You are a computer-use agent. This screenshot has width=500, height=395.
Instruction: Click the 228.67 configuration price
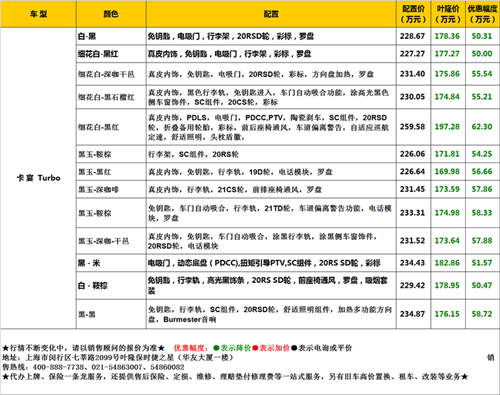point(413,36)
